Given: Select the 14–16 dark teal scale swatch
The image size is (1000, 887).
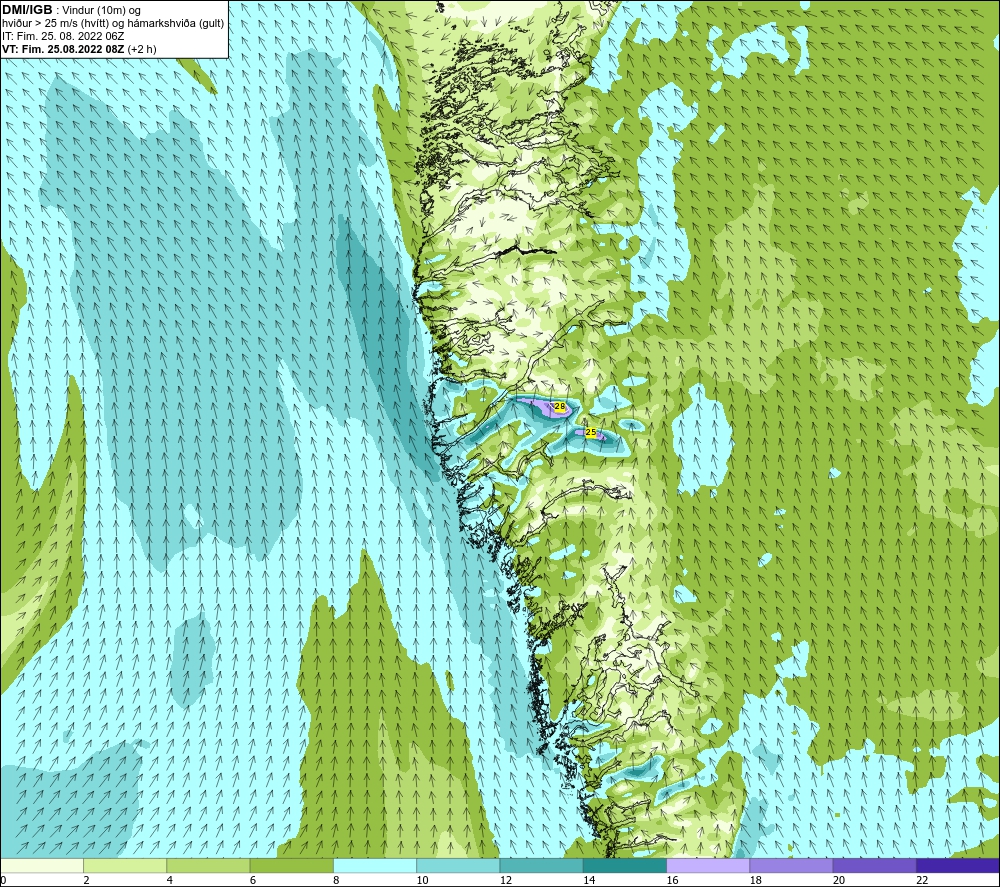Looking at the screenshot, I should pyautogui.click(x=624, y=865).
